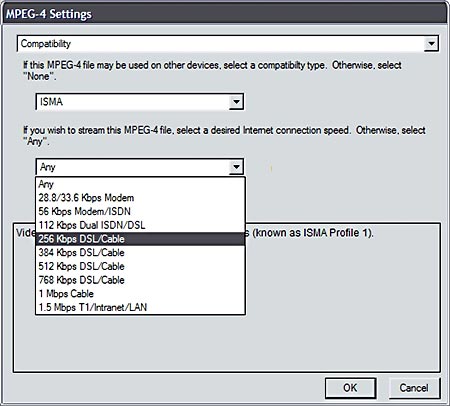Collapse the connection speed dropdown arrow

click(236, 167)
